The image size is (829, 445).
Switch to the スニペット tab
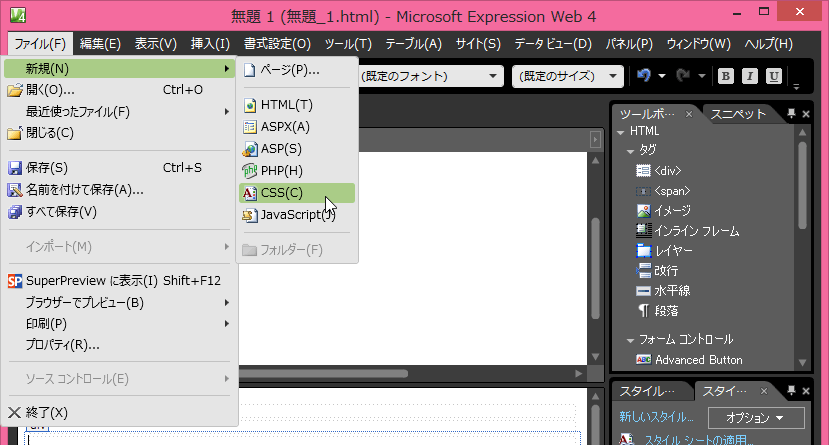coord(738,114)
